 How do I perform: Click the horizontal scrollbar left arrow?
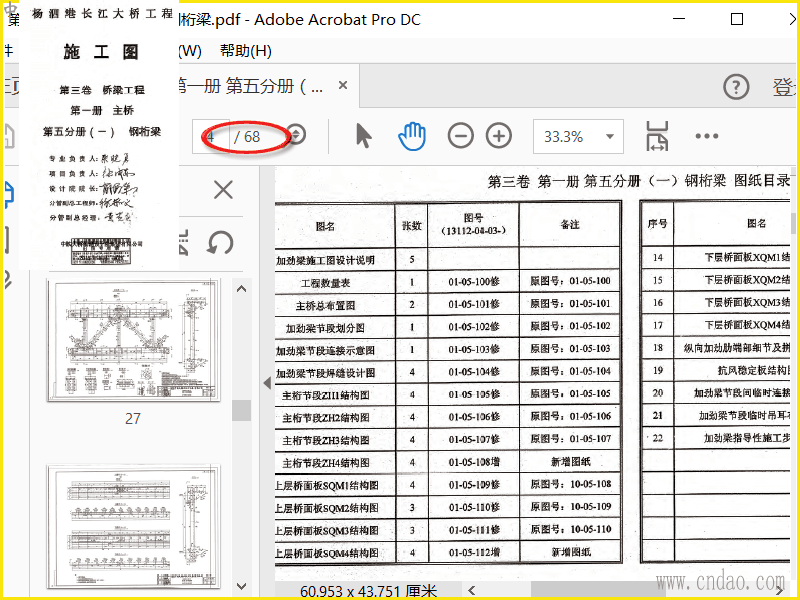point(471,590)
